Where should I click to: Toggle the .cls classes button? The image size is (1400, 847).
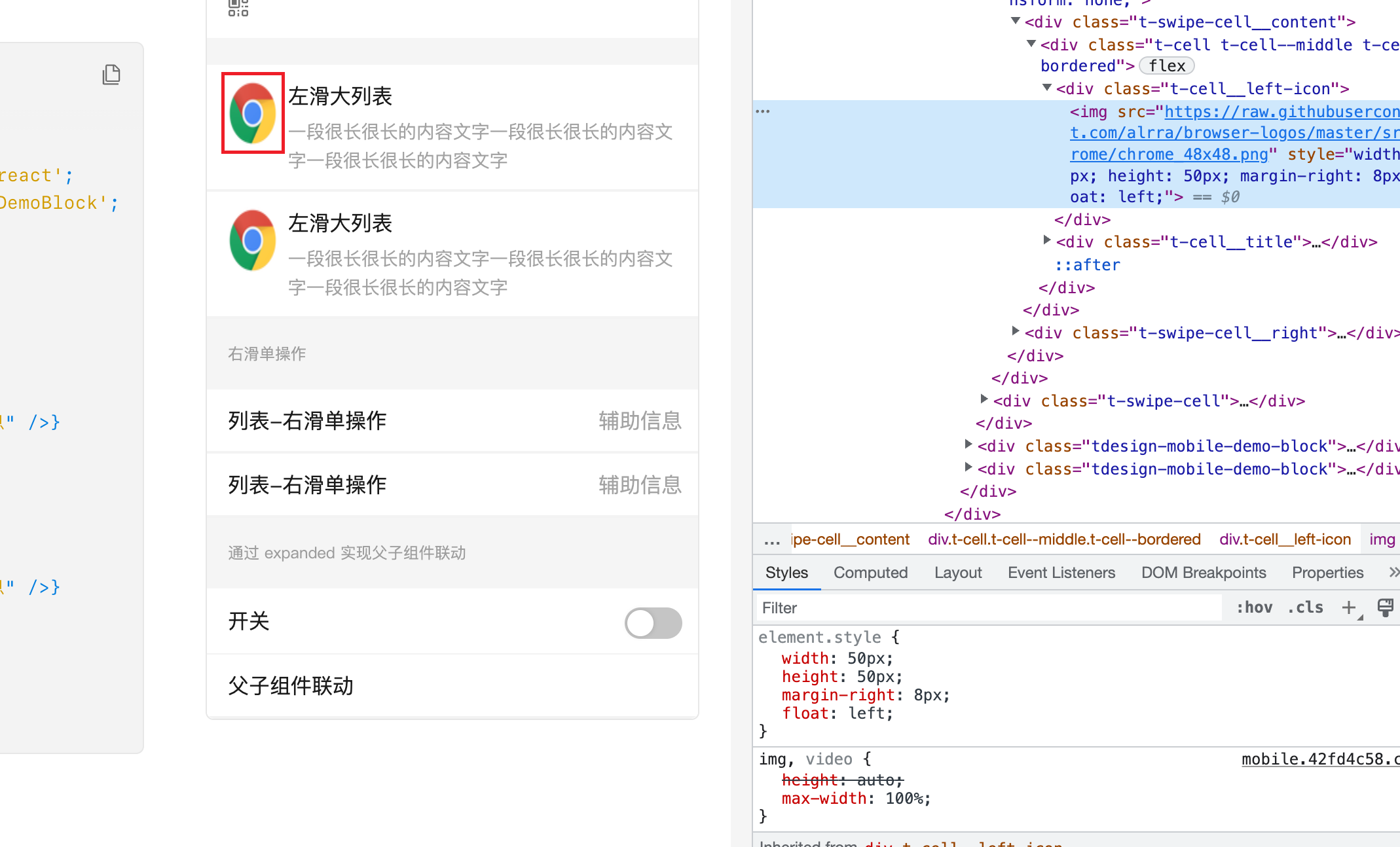coord(1305,608)
